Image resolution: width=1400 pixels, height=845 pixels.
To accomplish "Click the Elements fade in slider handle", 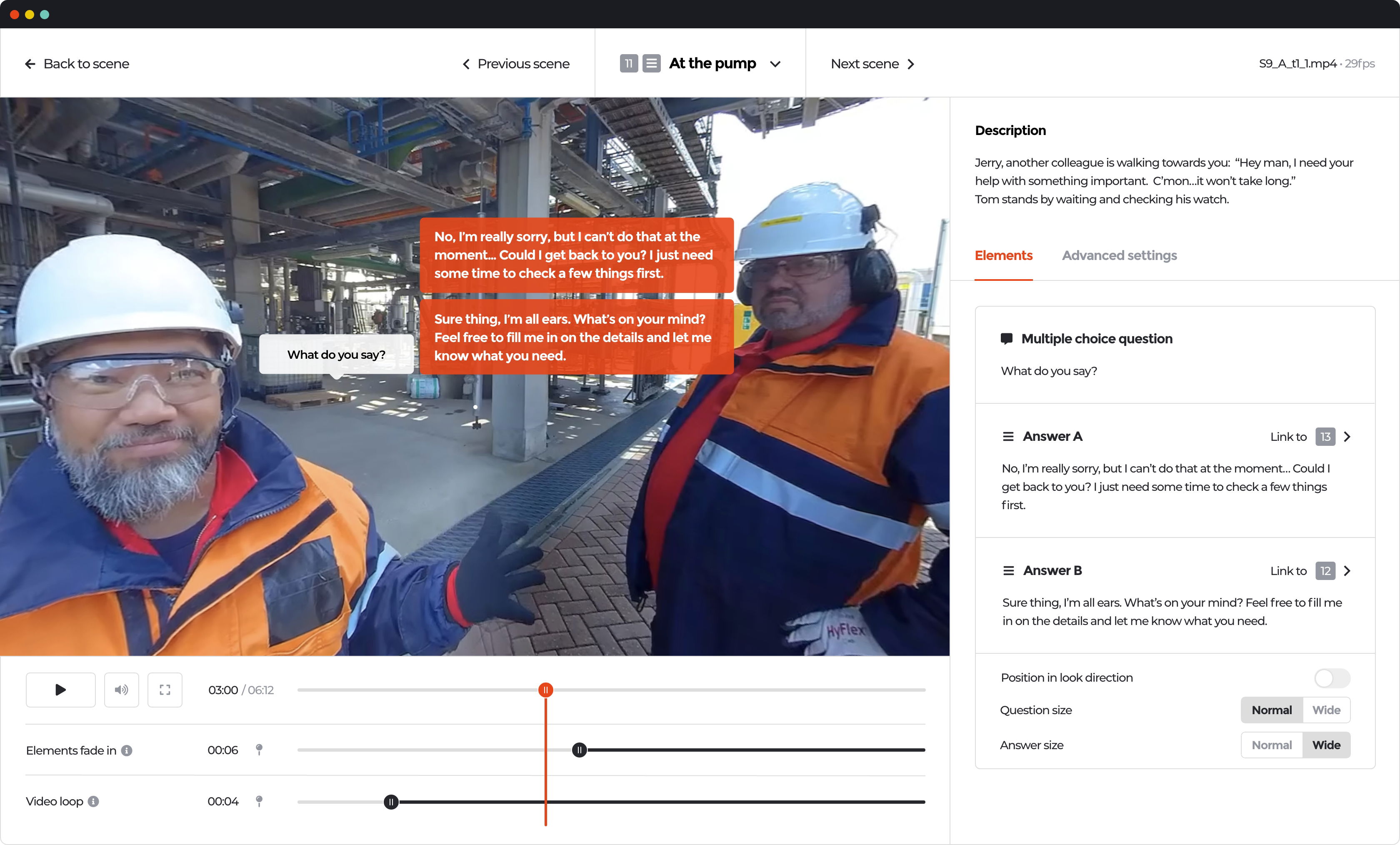I will pyautogui.click(x=579, y=750).
